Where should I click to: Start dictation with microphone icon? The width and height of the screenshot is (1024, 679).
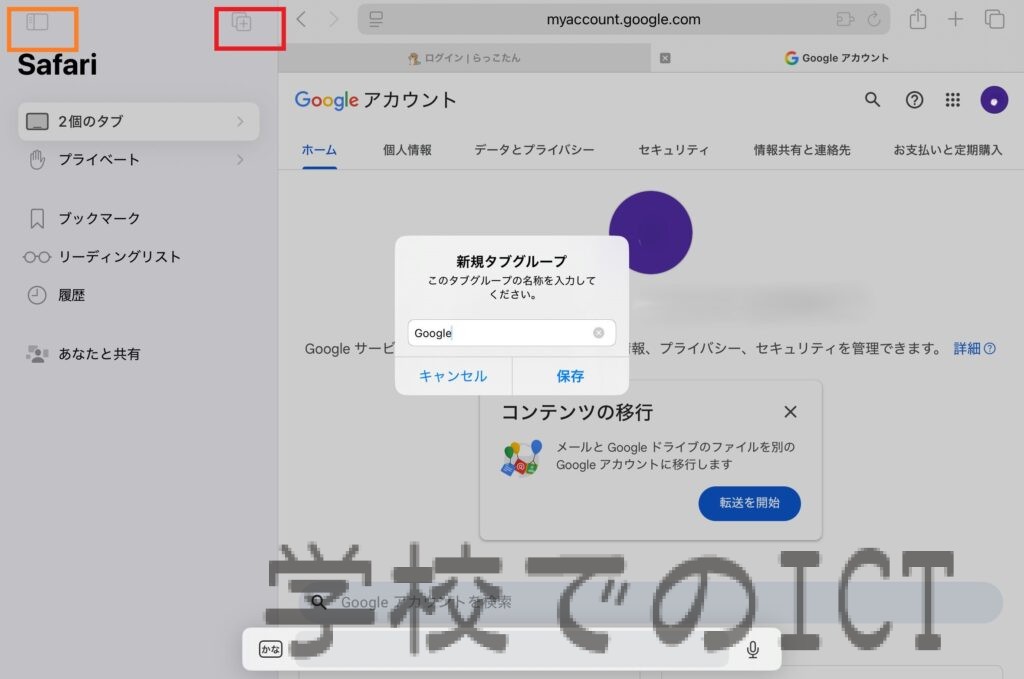click(x=752, y=649)
